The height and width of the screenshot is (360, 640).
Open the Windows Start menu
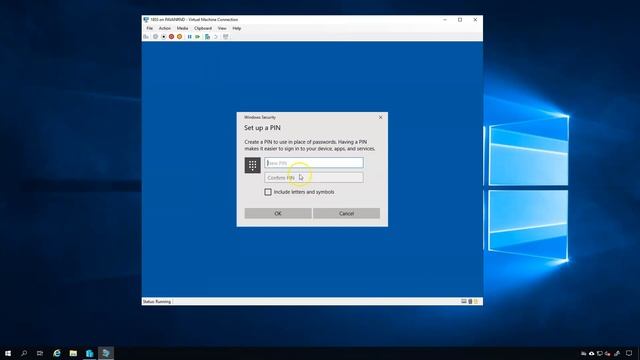point(8,353)
